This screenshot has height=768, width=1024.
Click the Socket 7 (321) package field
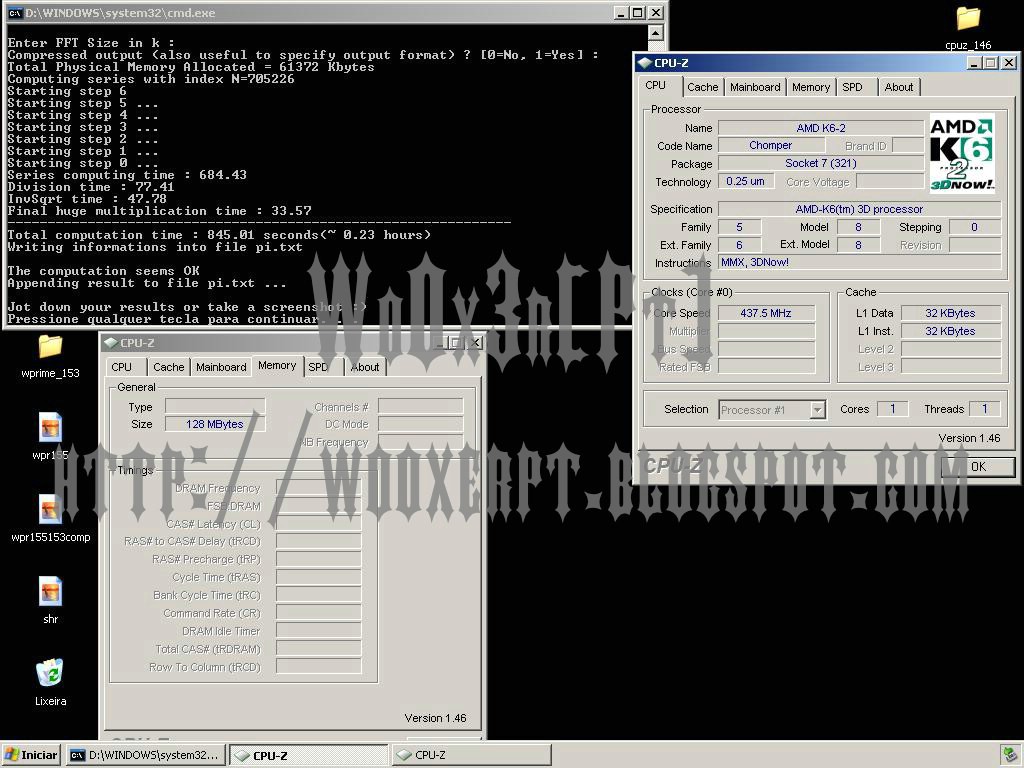coord(821,163)
